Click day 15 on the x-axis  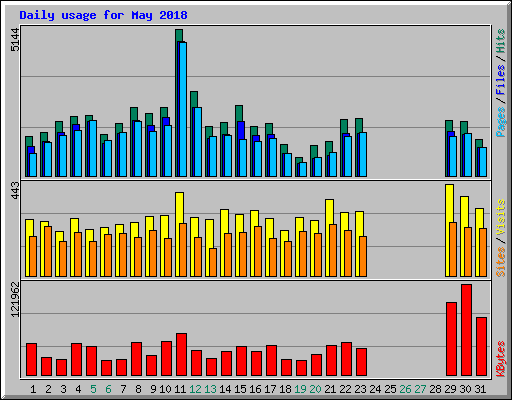click(x=240, y=389)
